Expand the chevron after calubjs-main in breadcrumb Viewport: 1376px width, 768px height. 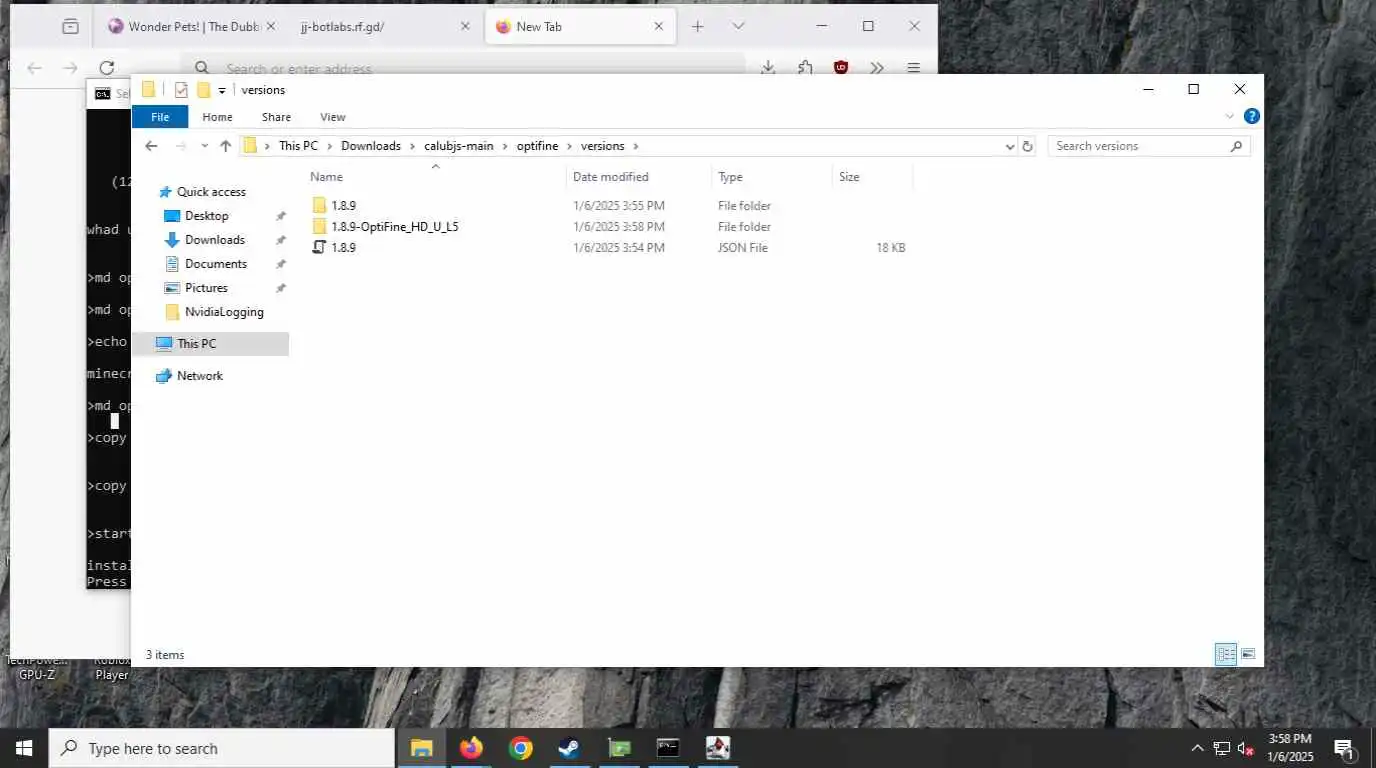(505, 146)
